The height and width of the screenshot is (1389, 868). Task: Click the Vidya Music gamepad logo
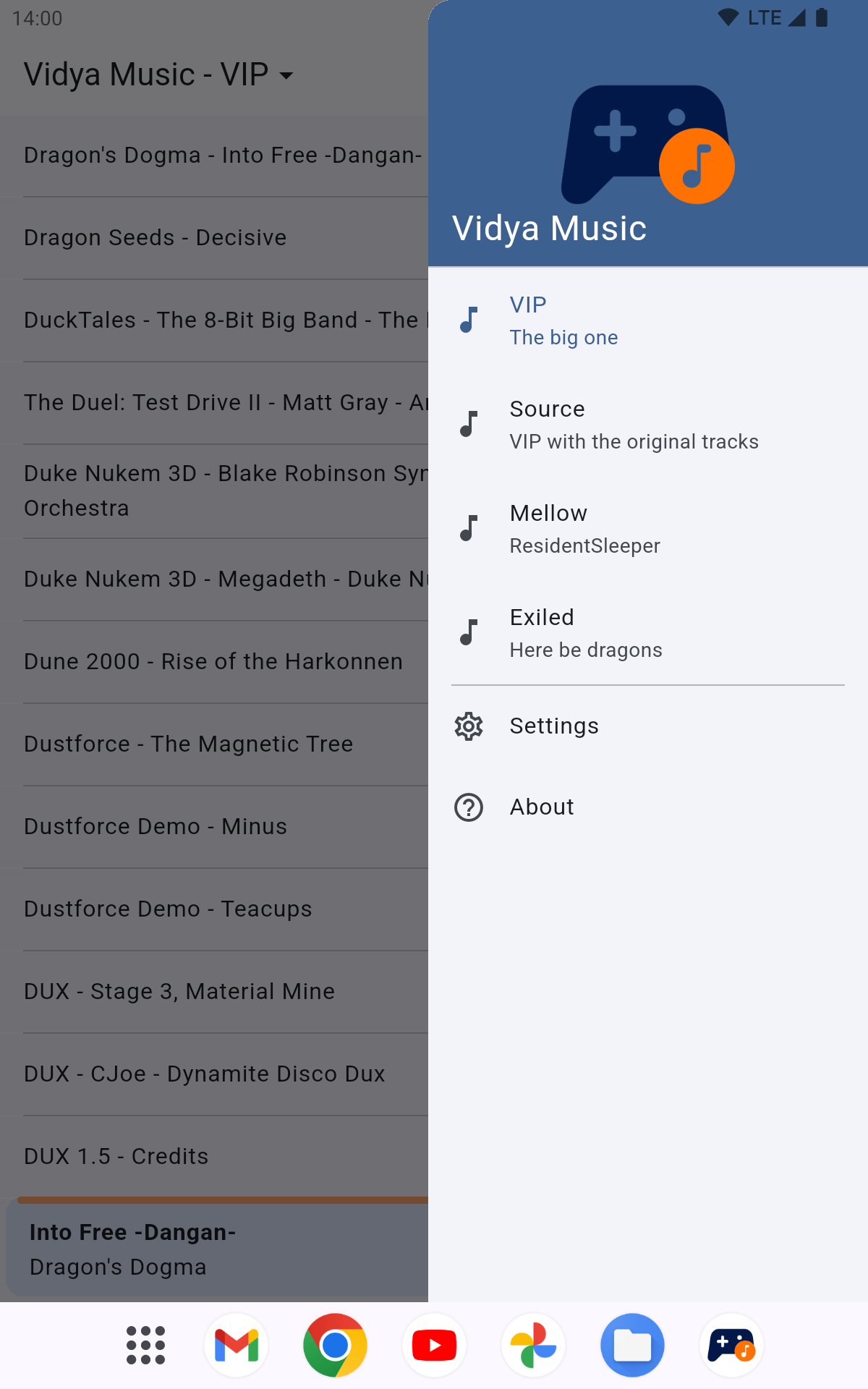[x=647, y=145]
